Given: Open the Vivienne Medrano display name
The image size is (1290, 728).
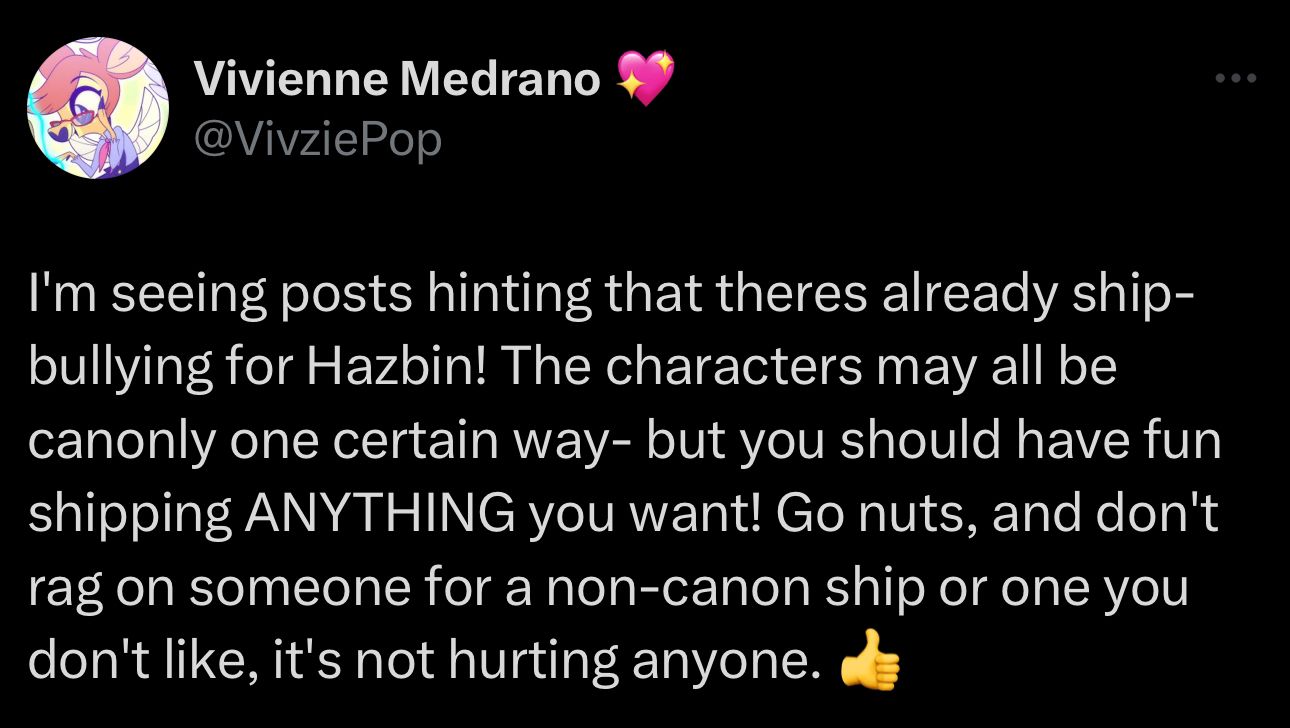Looking at the screenshot, I should click(x=398, y=79).
